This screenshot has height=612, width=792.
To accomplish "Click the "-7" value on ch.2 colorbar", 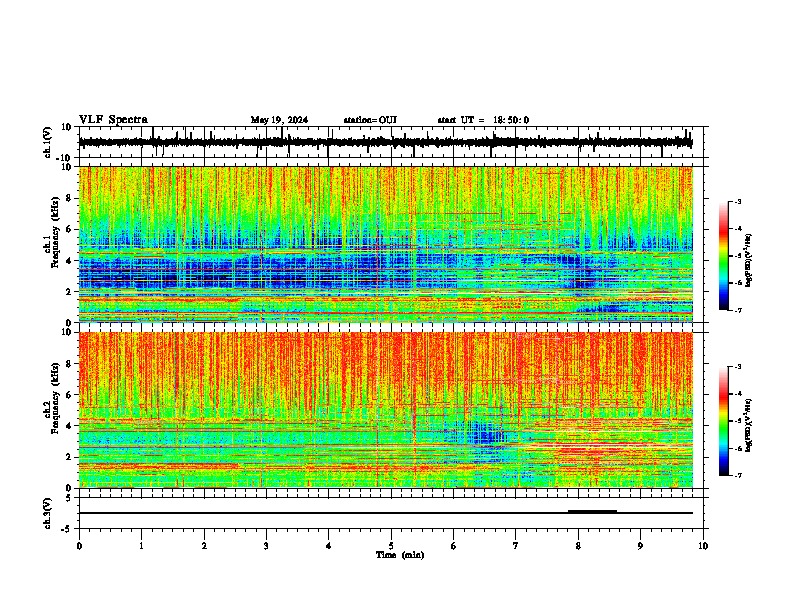I will click(738, 476).
